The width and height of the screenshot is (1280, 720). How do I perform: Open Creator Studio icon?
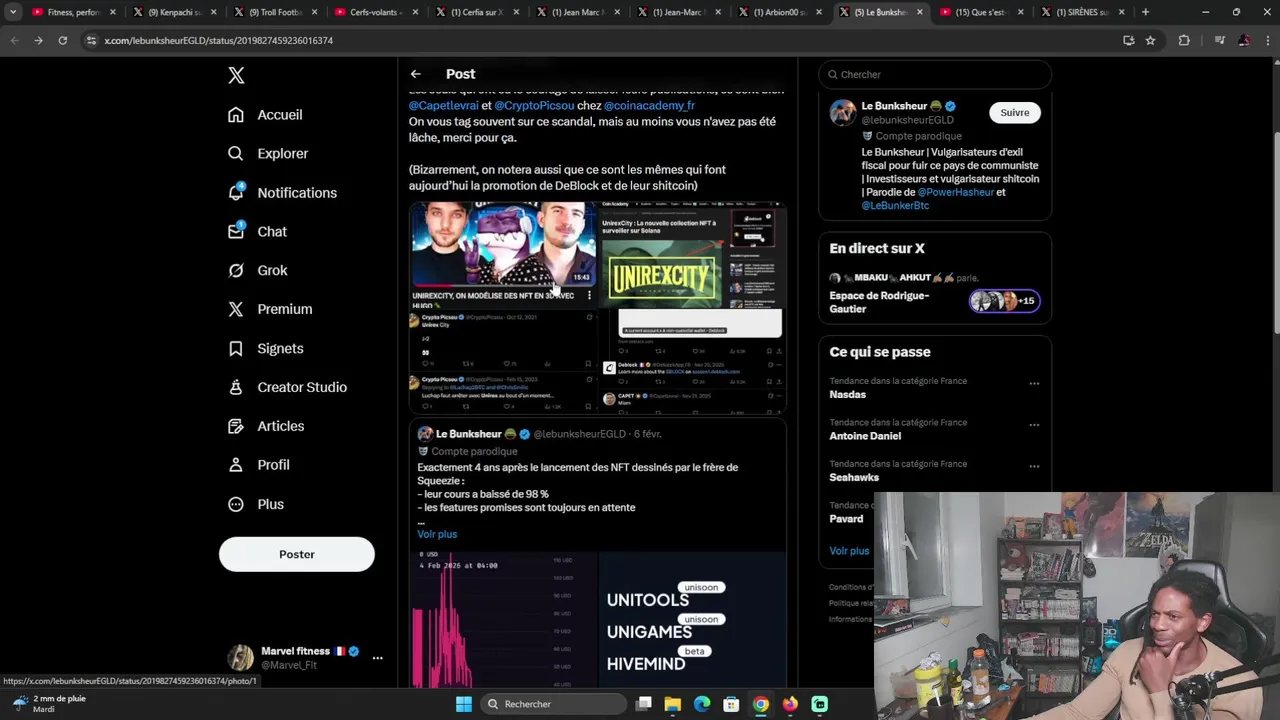point(236,387)
